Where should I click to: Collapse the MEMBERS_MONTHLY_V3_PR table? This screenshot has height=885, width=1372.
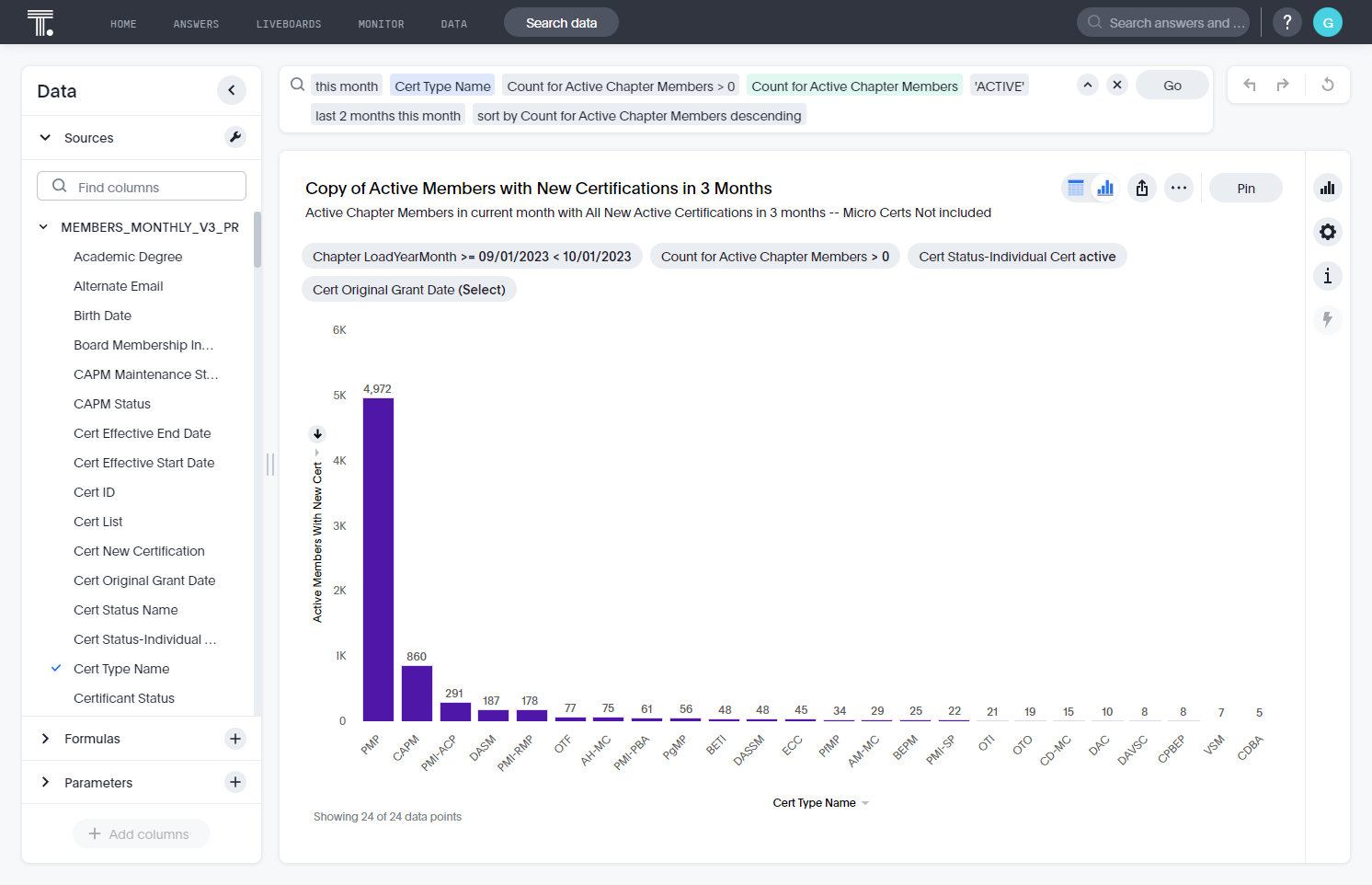click(x=43, y=227)
